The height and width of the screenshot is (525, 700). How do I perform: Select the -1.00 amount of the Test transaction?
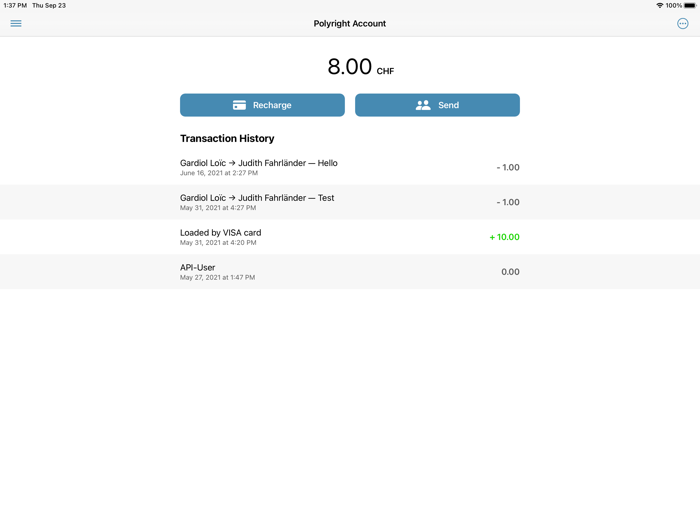coord(508,202)
